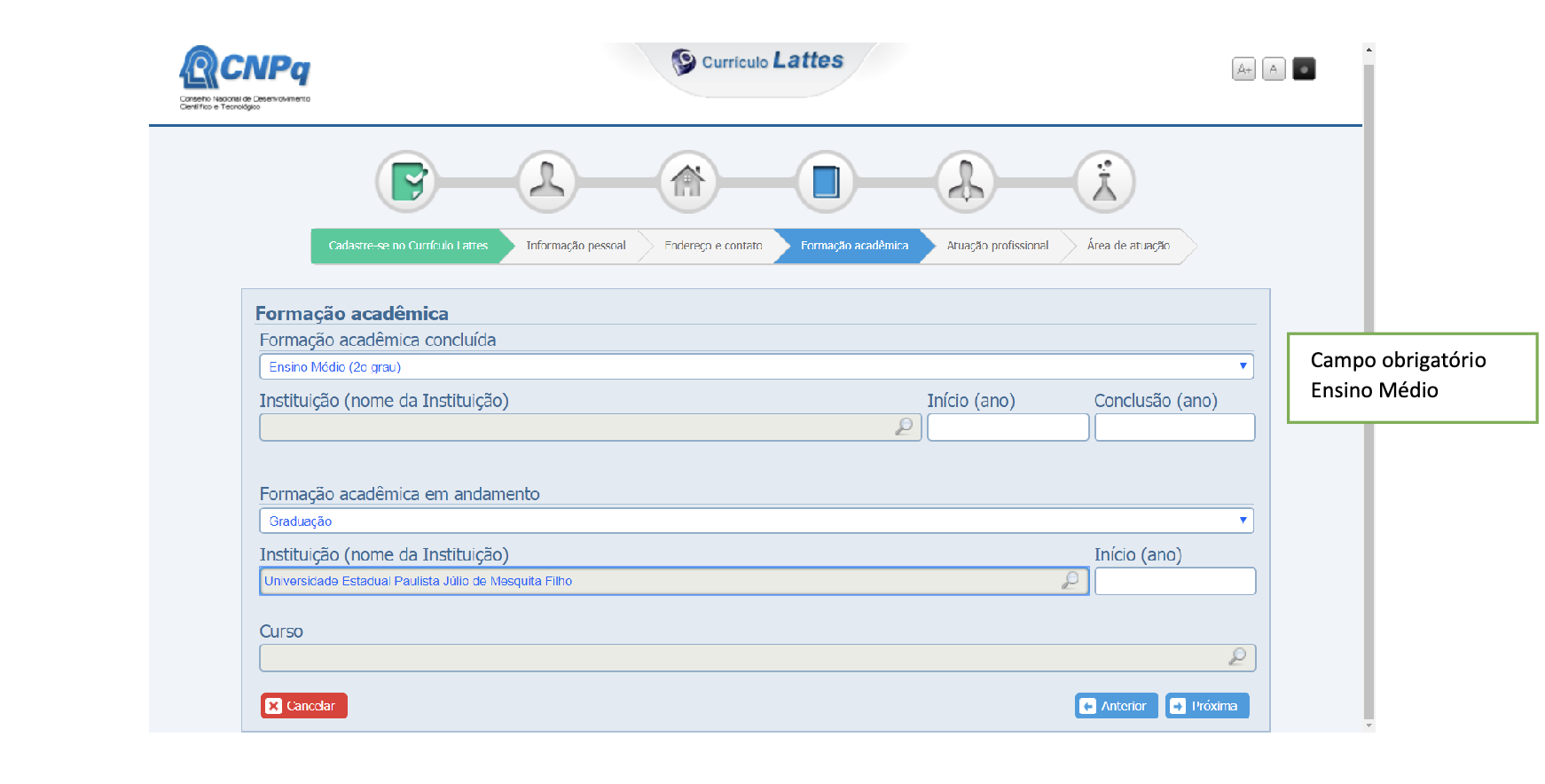
Task: Switch to Atuação profissional step tab
Action: click(997, 246)
